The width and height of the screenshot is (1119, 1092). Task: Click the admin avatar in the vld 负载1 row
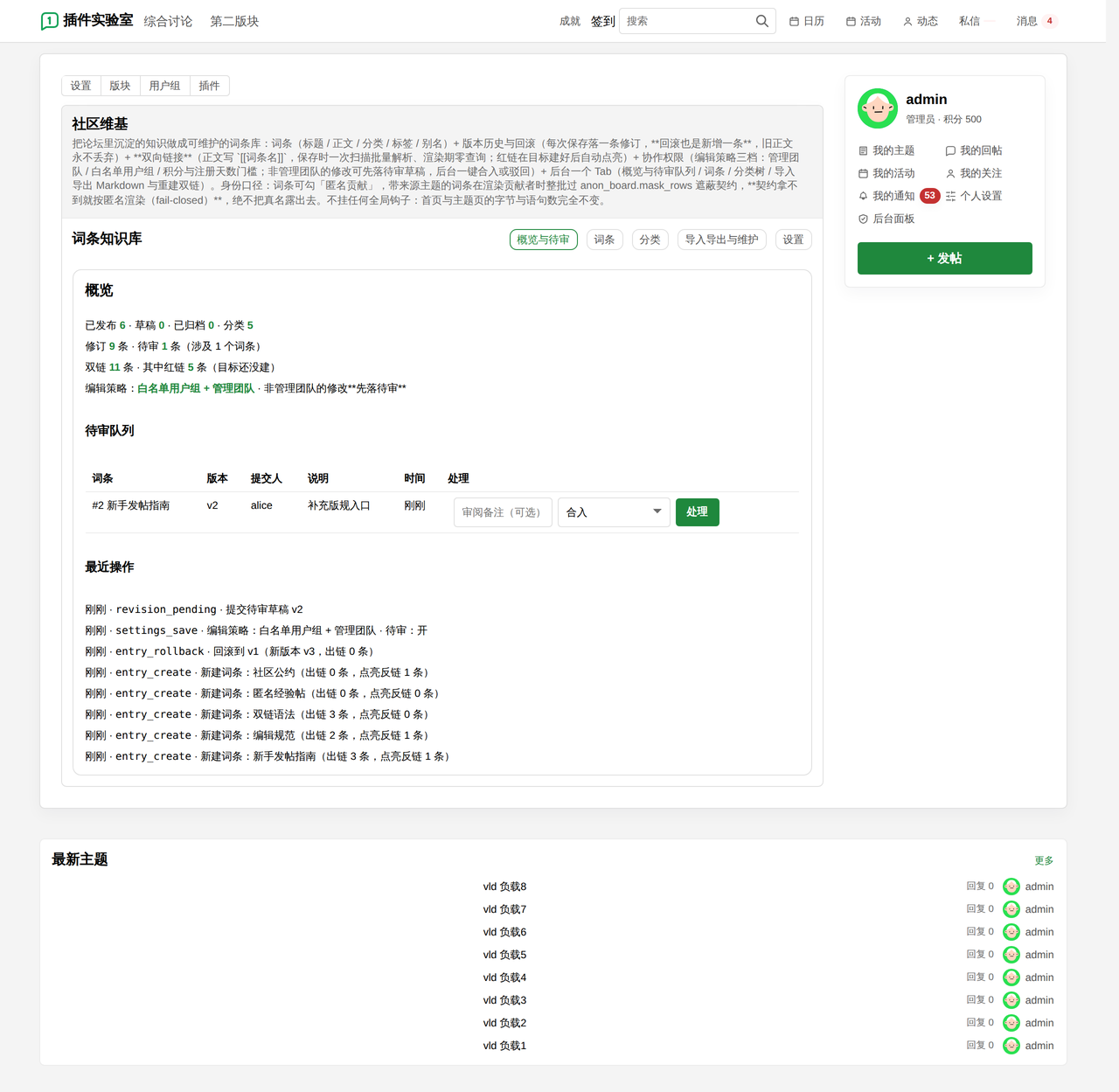point(1011,1046)
